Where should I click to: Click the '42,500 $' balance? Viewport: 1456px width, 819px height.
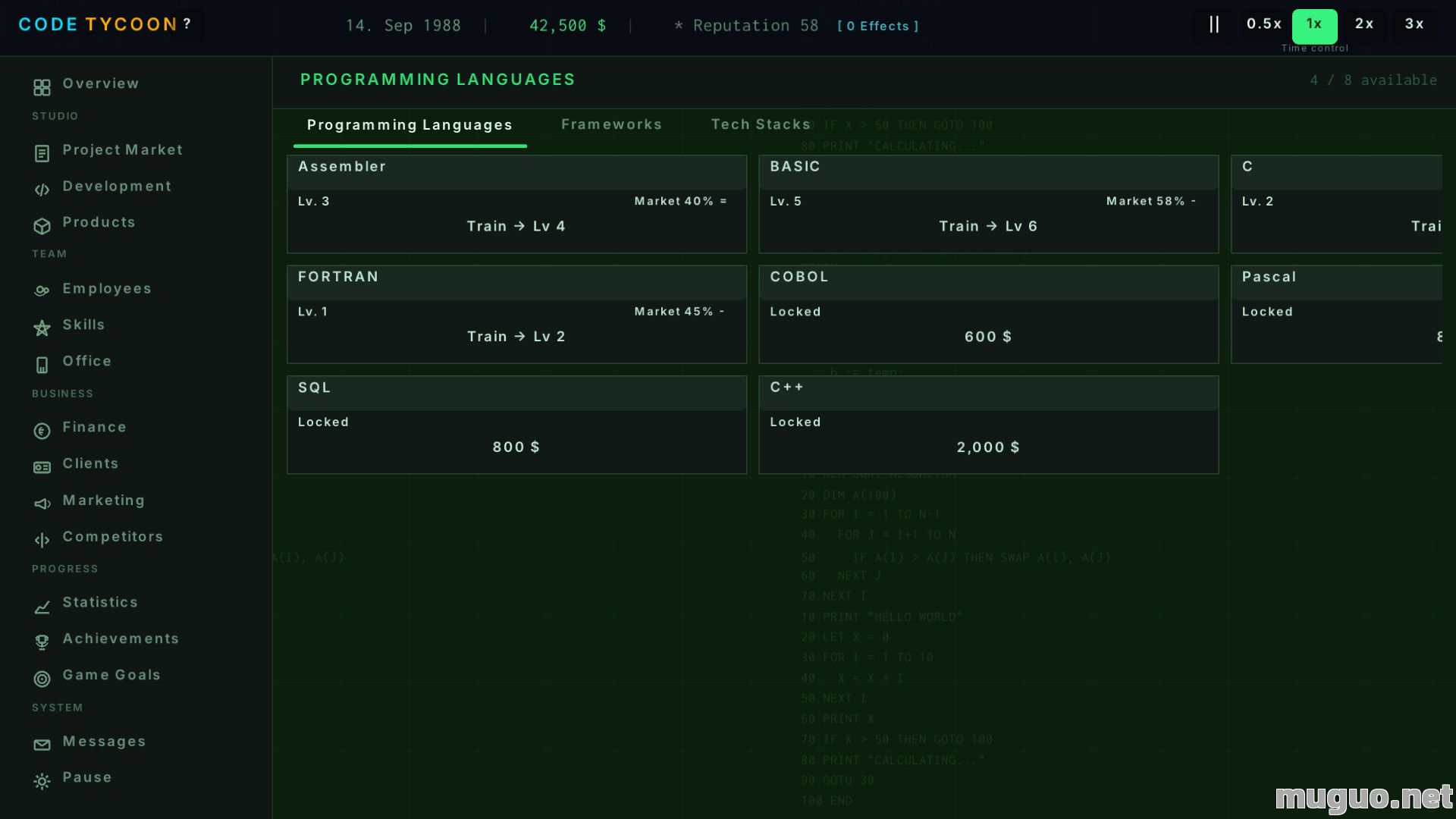click(568, 26)
